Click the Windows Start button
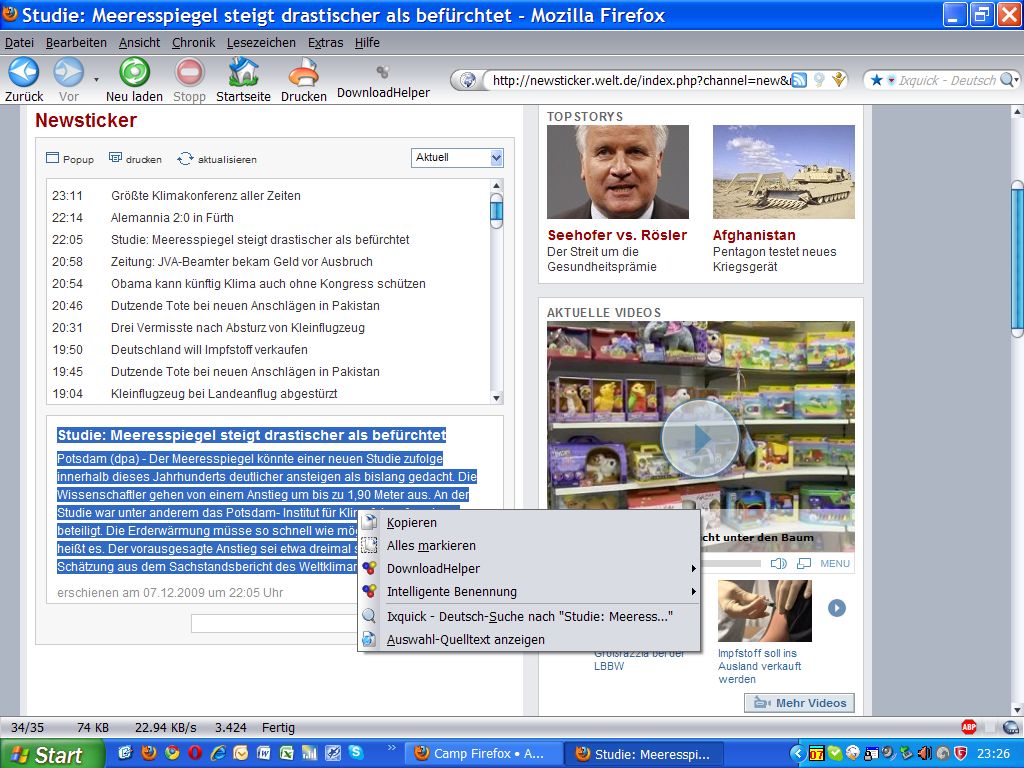 click(x=51, y=754)
